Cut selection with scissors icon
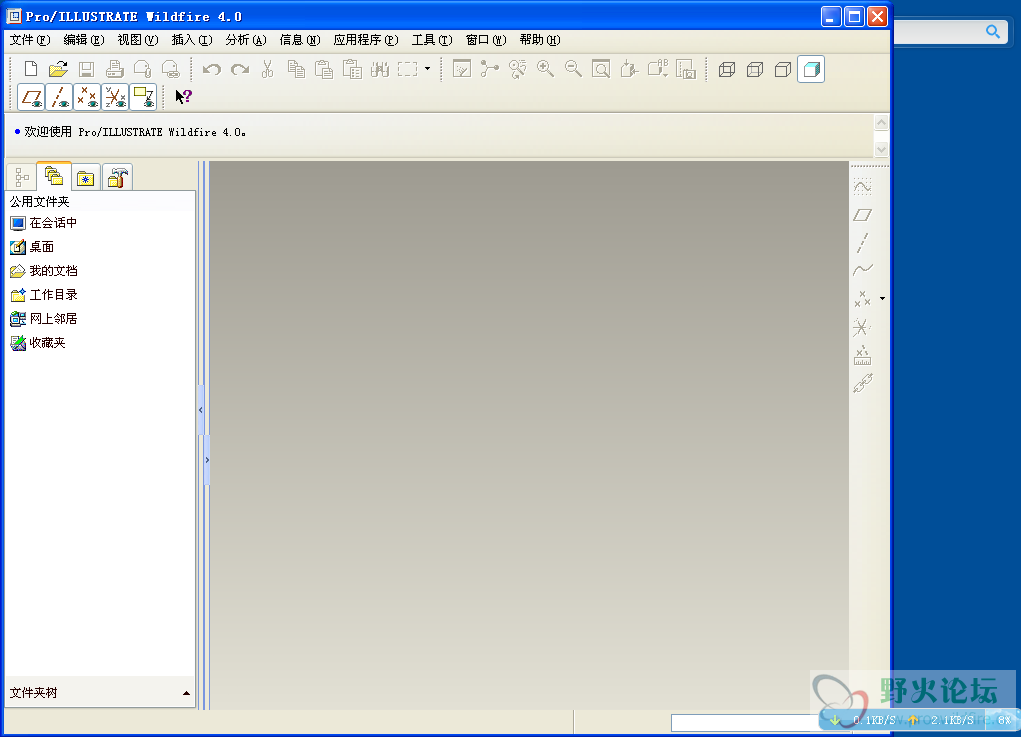This screenshot has height=737, width=1021. 268,69
